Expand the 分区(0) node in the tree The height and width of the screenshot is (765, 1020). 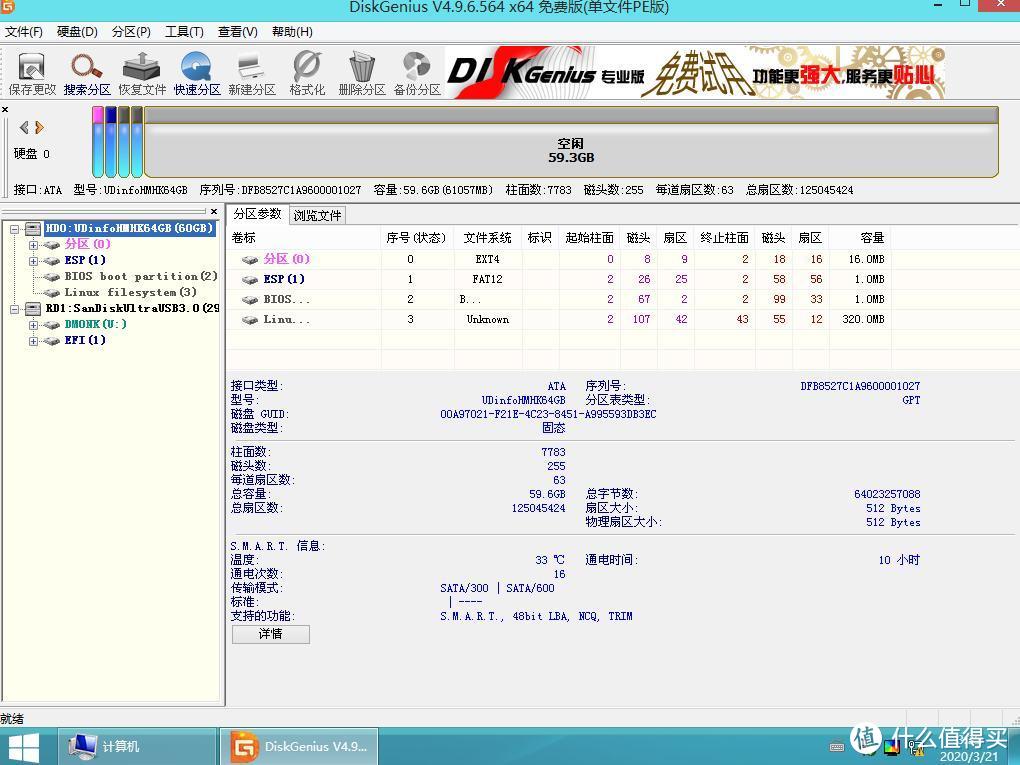point(34,243)
